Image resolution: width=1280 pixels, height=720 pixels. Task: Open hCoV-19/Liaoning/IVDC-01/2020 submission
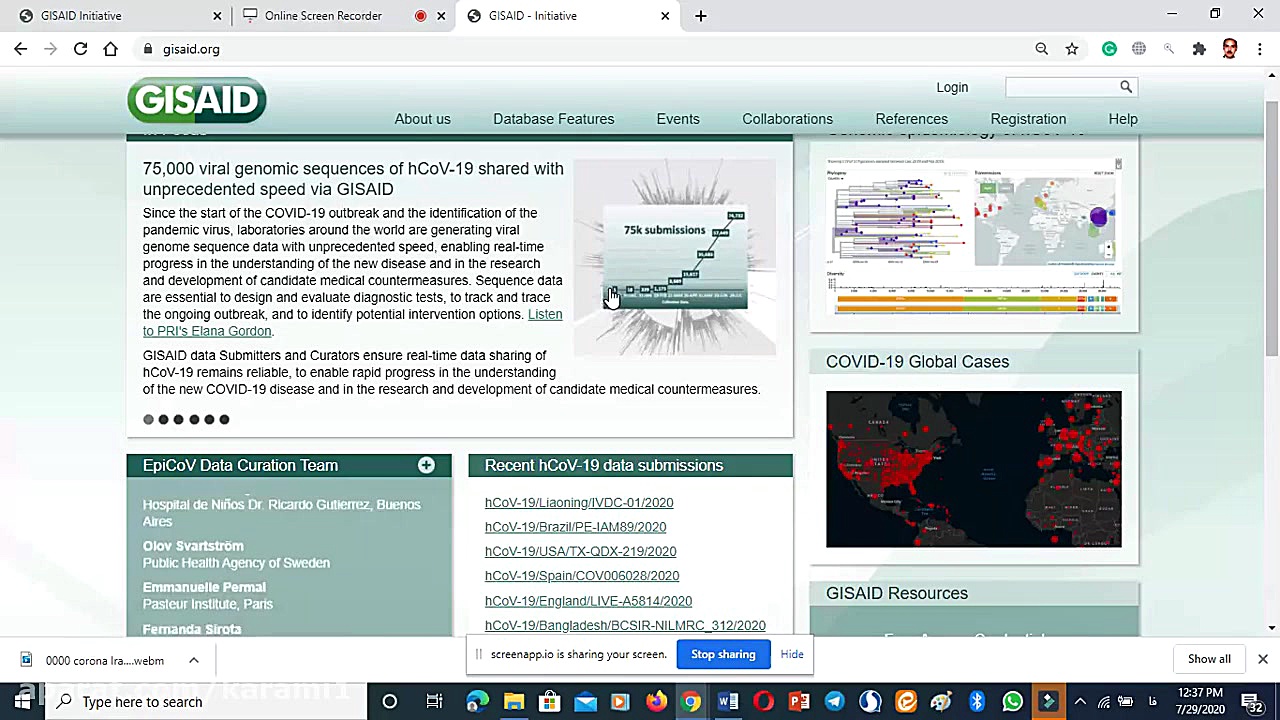click(x=579, y=503)
